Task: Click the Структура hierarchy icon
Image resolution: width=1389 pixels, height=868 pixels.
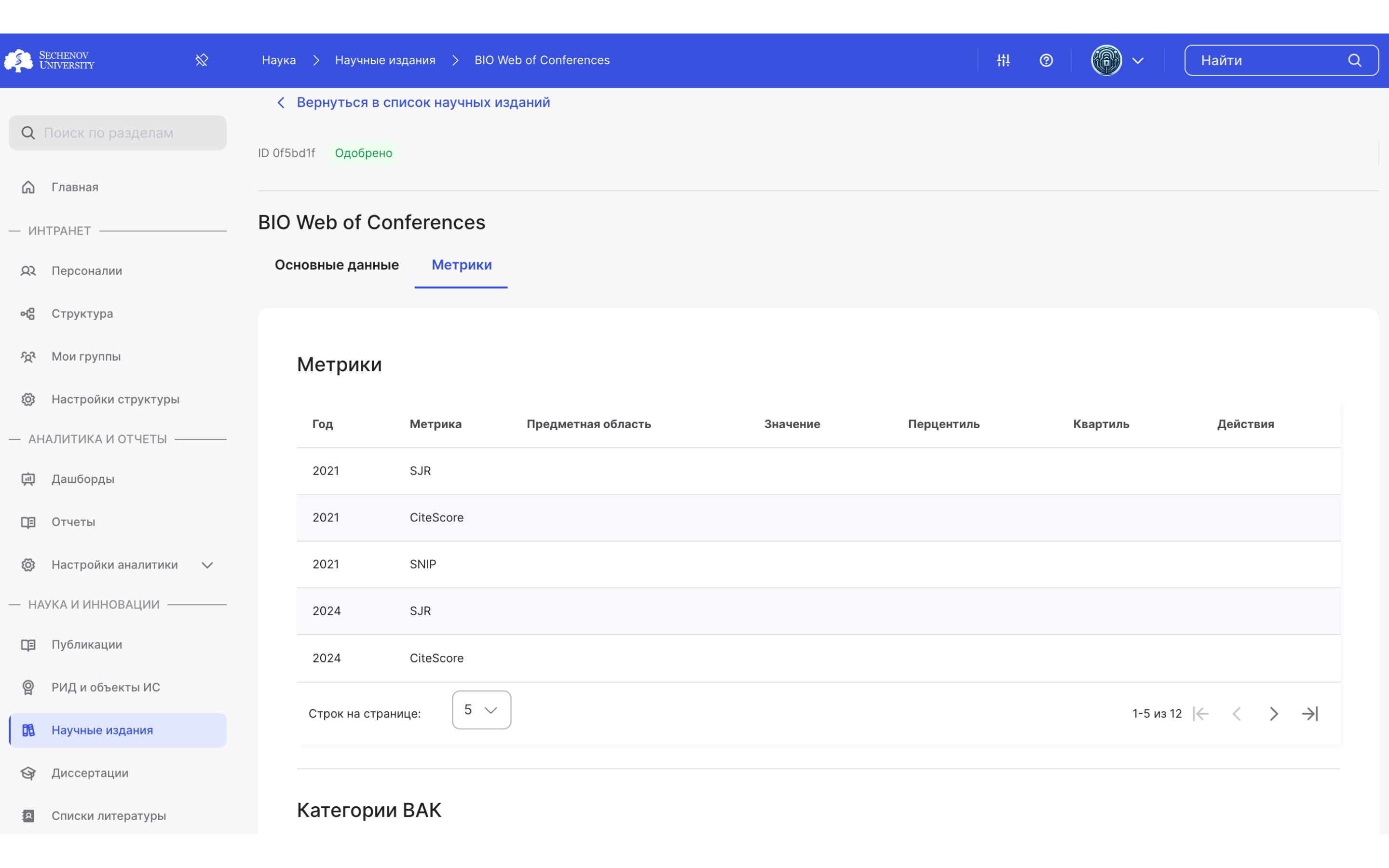Action: pyautogui.click(x=28, y=313)
